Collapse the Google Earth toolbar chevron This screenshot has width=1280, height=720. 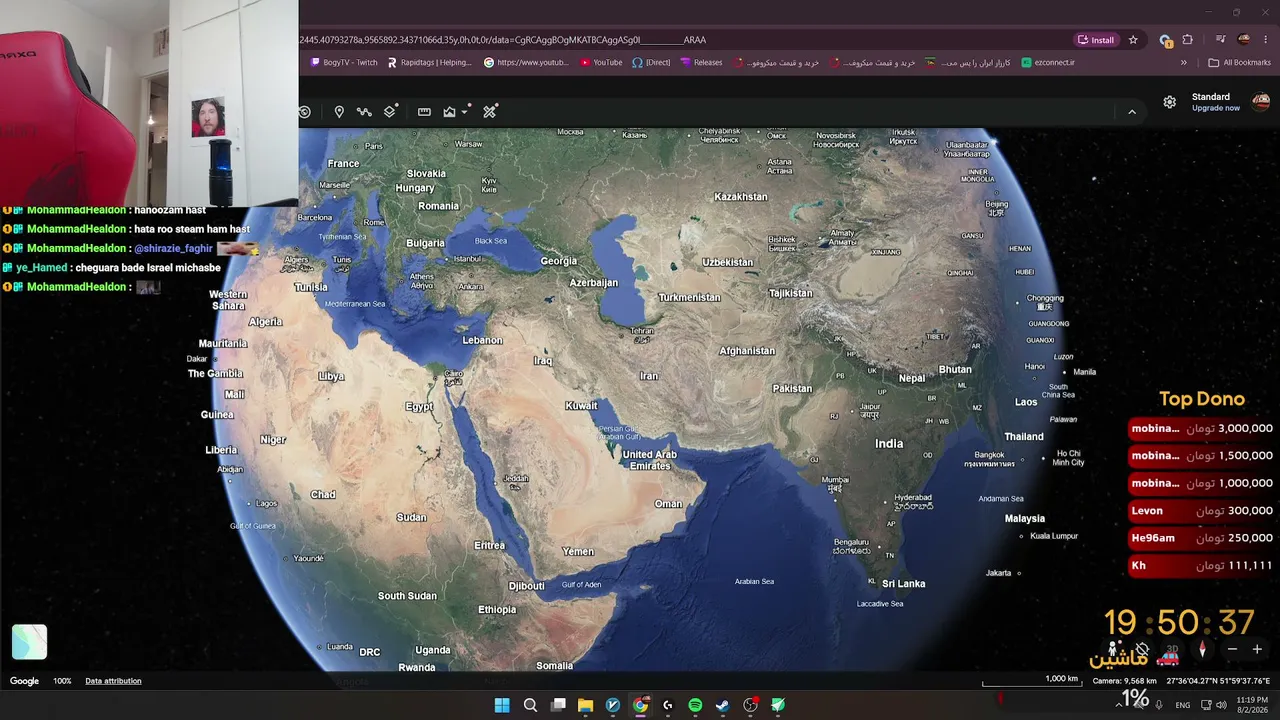1132,112
